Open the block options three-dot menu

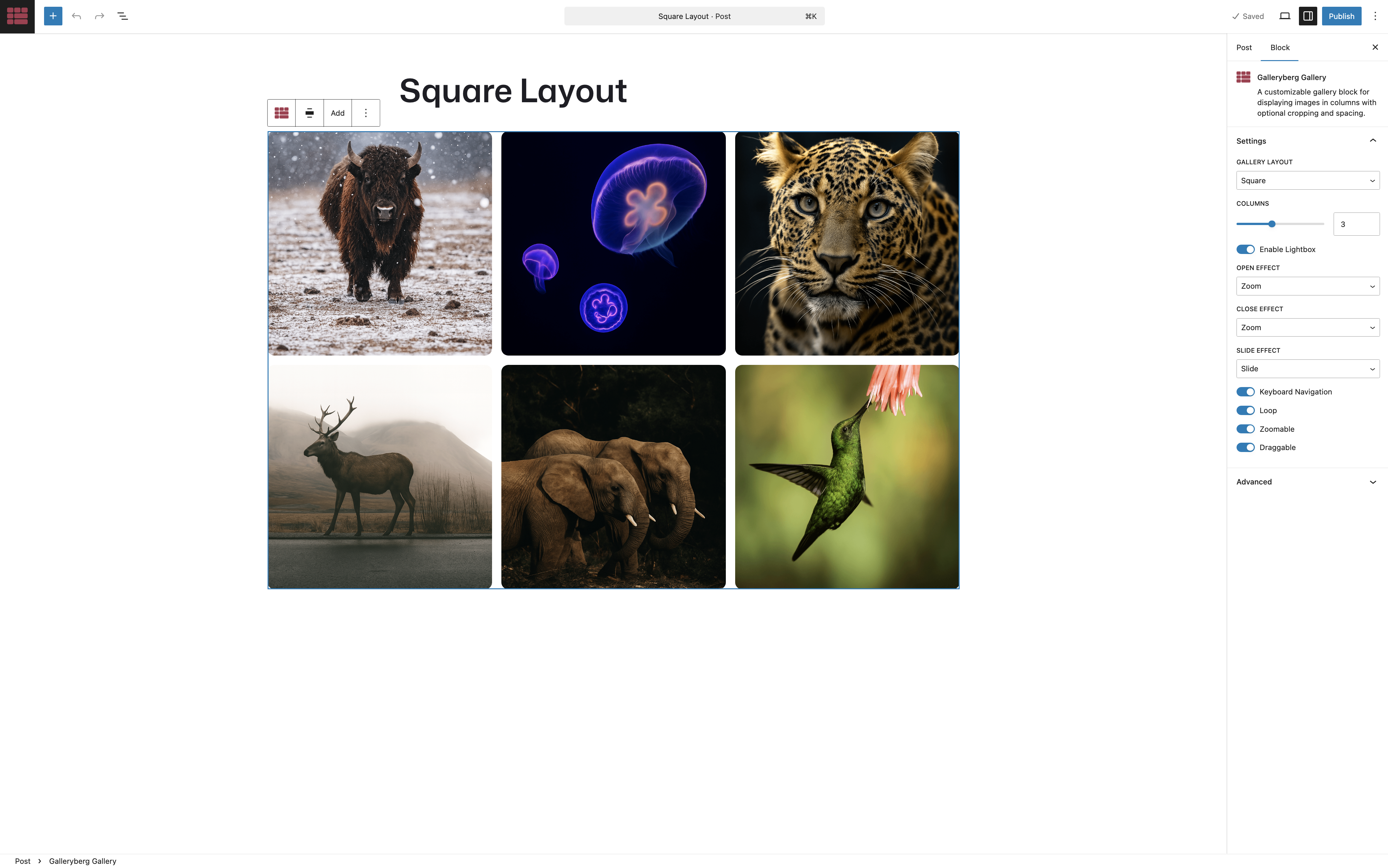click(365, 113)
